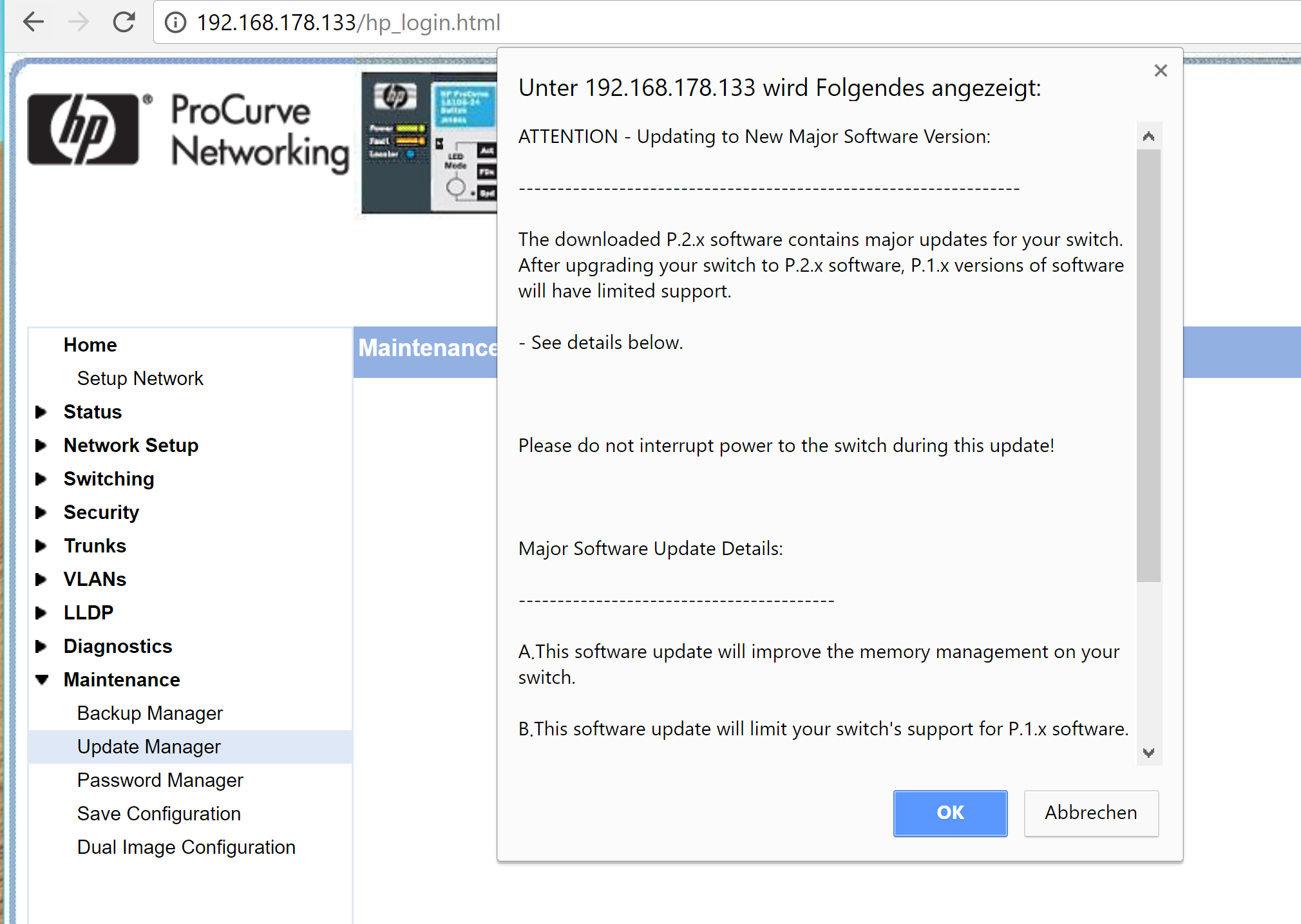The image size is (1301, 924).
Task: Open the Backup Manager menu item
Action: [149, 713]
